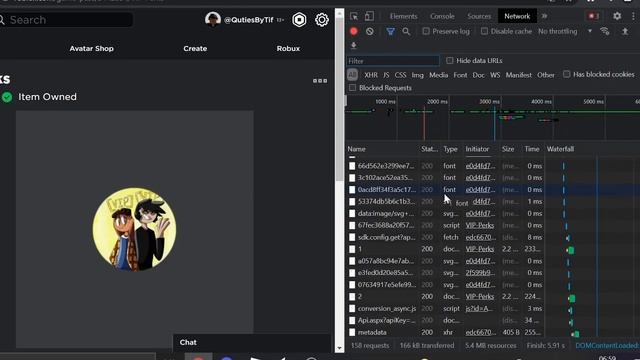Viewport: 640px width, 360px height.
Task: Open DevTools settings gear
Action: (x=617, y=16)
